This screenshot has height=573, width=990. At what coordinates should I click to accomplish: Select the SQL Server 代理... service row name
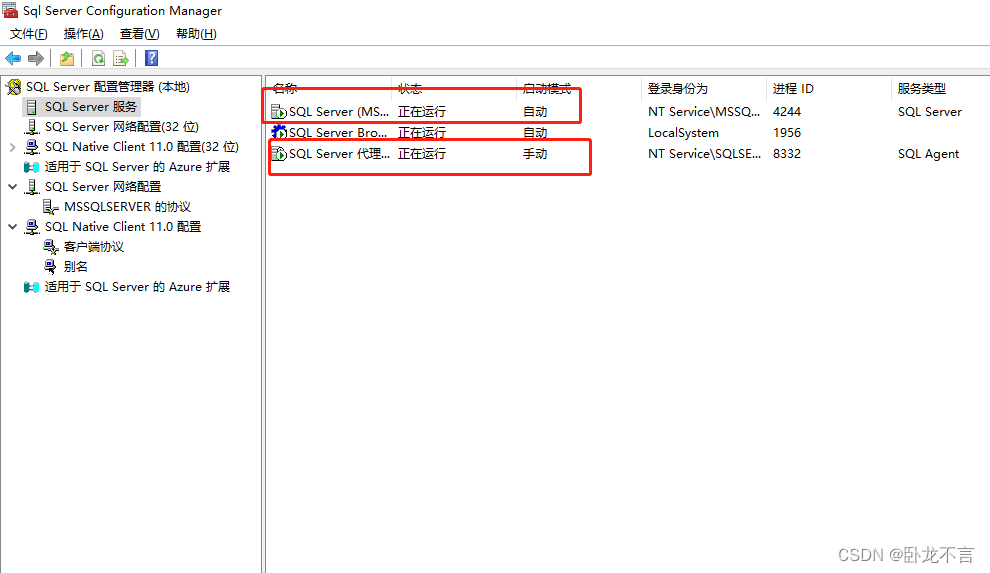coord(340,154)
